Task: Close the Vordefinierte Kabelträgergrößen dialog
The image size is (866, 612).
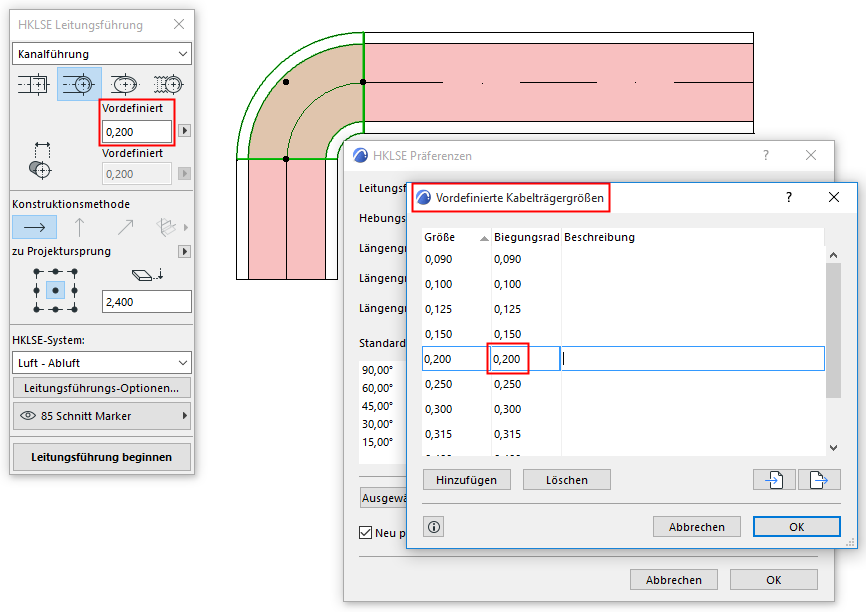Action: coord(834,197)
